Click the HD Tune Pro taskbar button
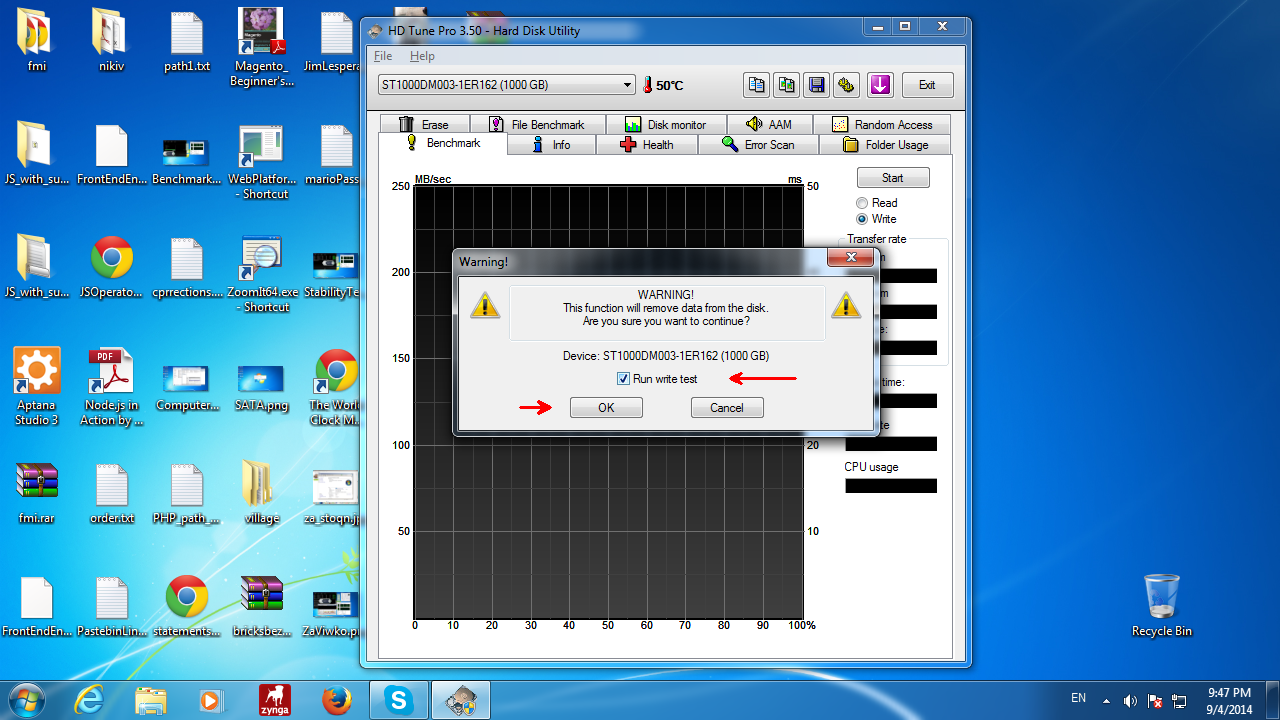The height and width of the screenshot is (720, 1280). (461, 700)
